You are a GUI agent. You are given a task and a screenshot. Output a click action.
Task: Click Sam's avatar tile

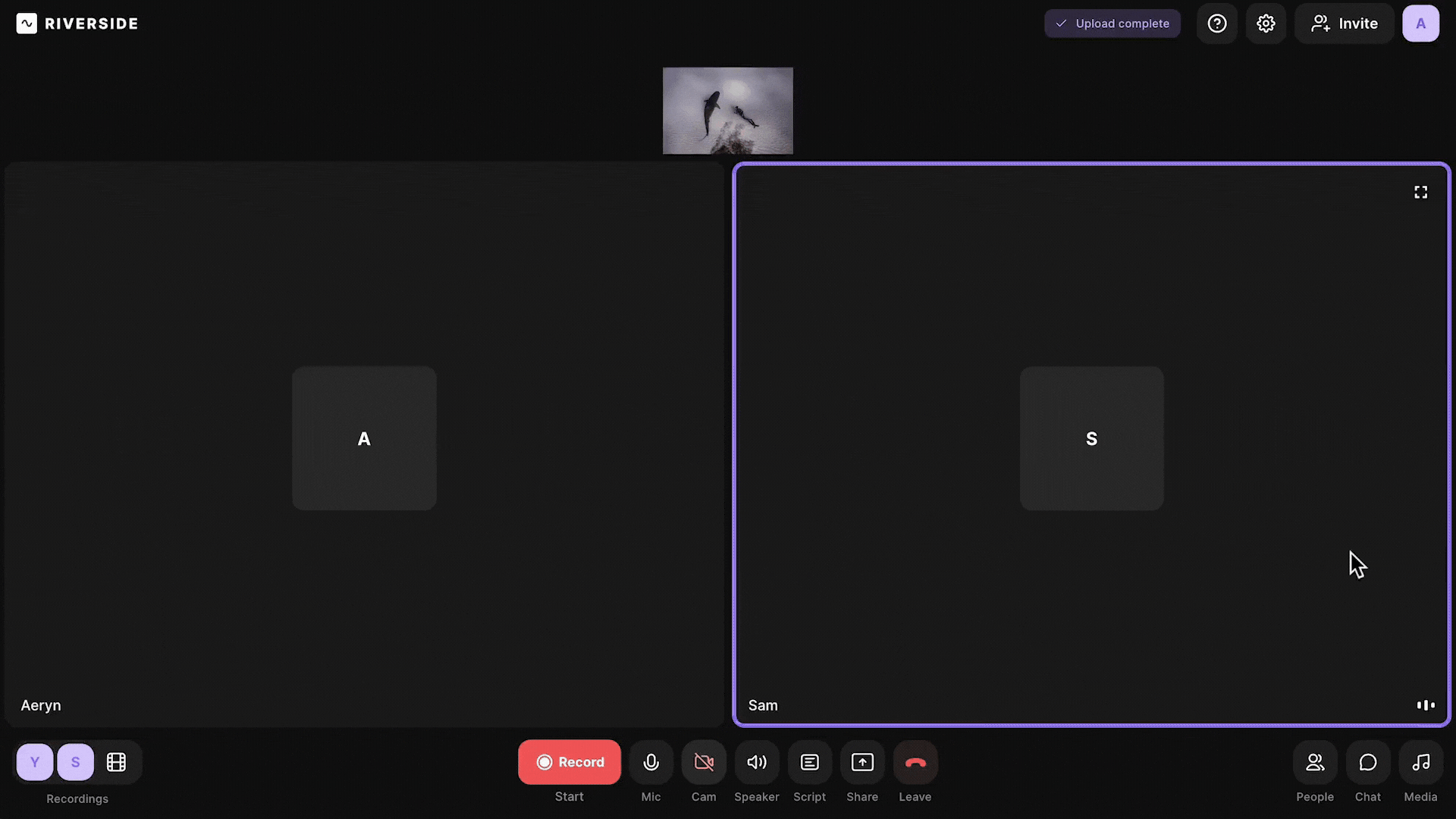(1091, 438)
